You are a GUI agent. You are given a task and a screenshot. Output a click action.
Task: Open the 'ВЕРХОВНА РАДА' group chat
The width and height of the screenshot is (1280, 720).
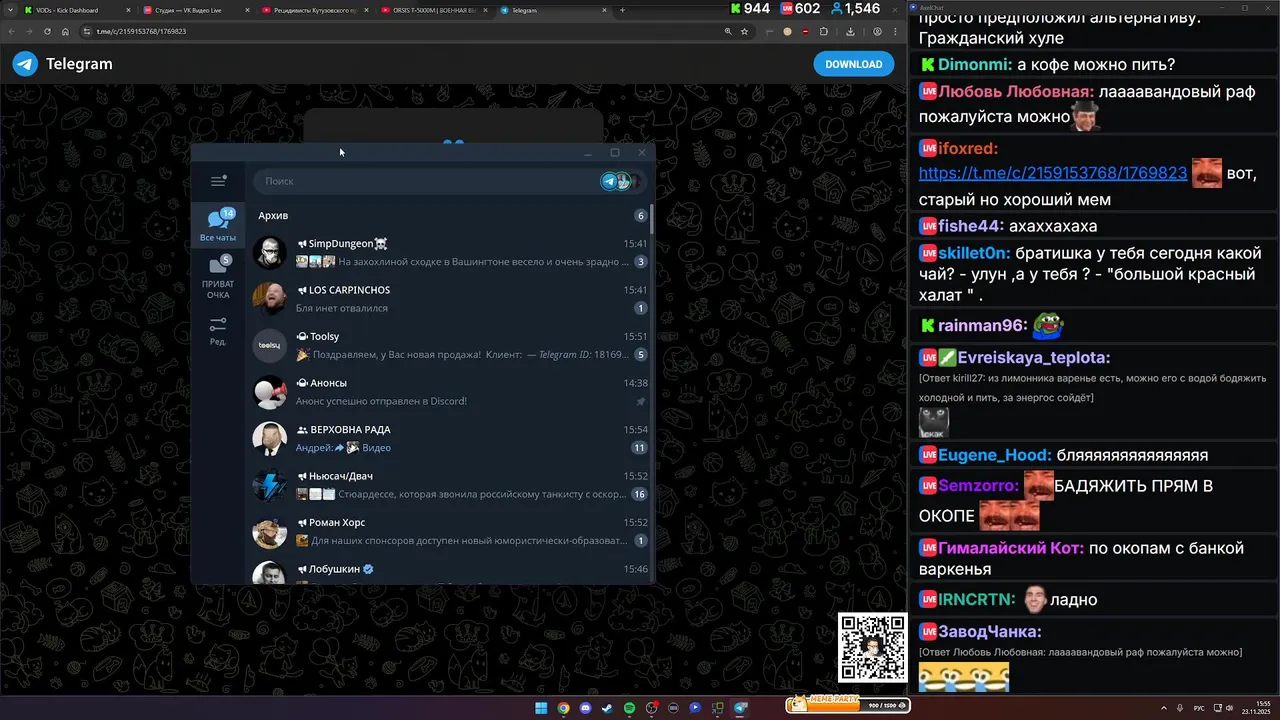450,438
